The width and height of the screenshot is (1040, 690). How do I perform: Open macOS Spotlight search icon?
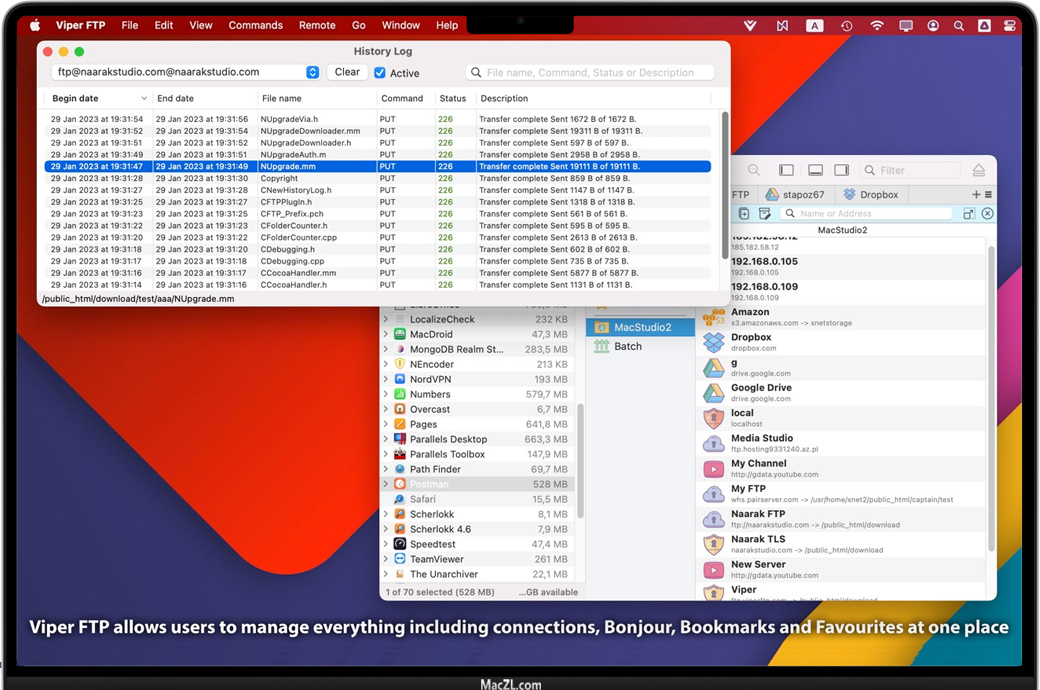[x=959, y=26]
